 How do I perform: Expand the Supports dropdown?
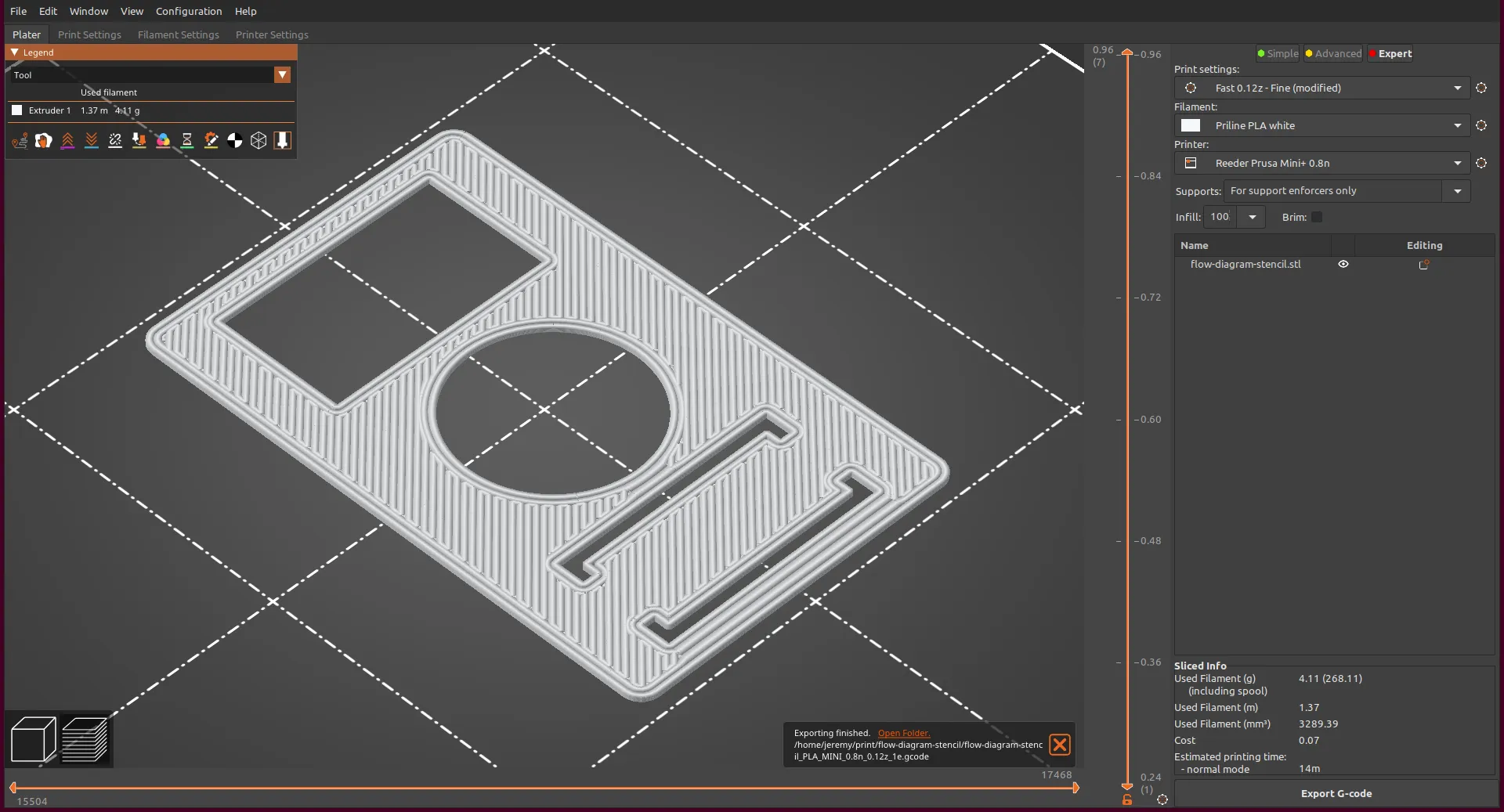(1457, 191)
